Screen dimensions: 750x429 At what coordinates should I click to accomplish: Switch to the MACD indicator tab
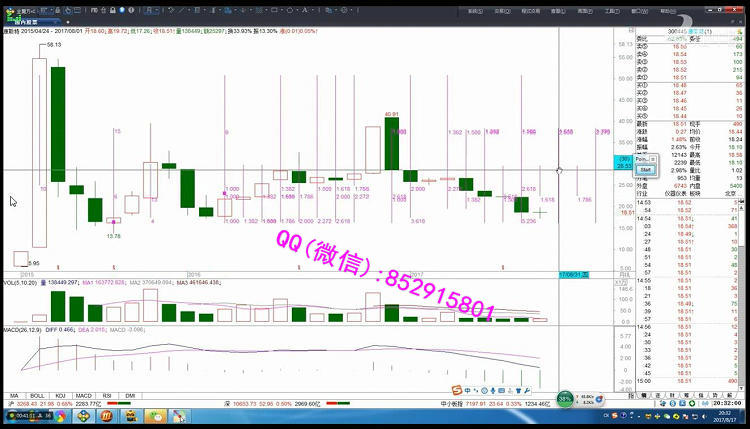click(x=83, y=396)
